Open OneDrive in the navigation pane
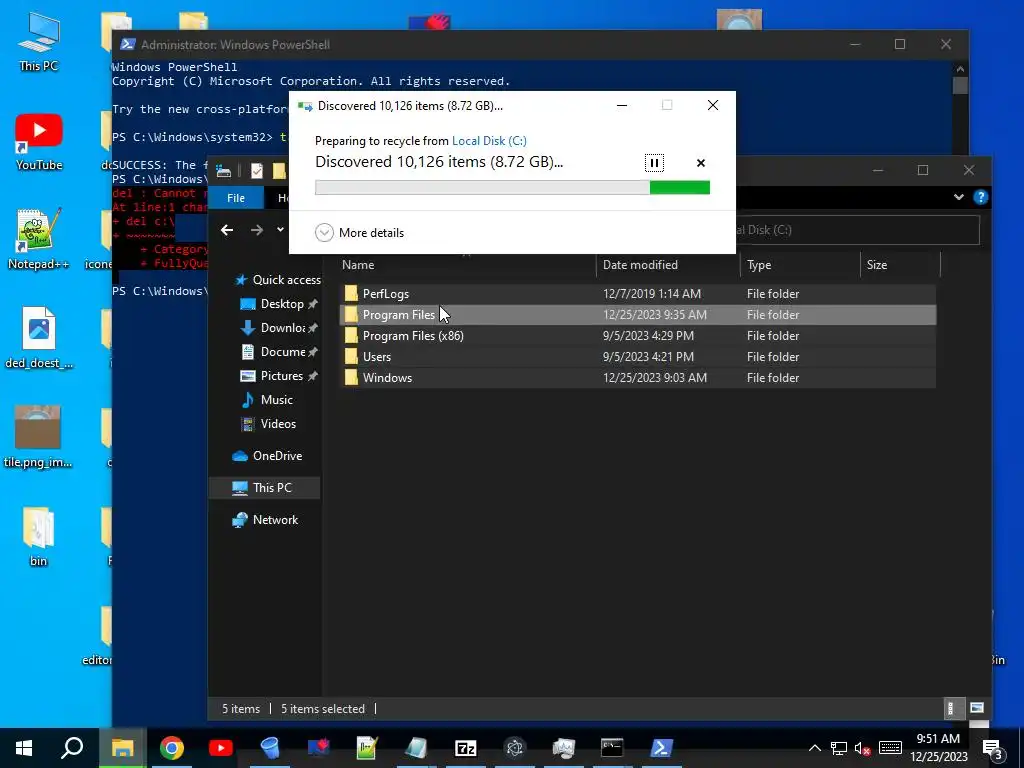Screen dimensions: 1024x768 pos(267,456)
